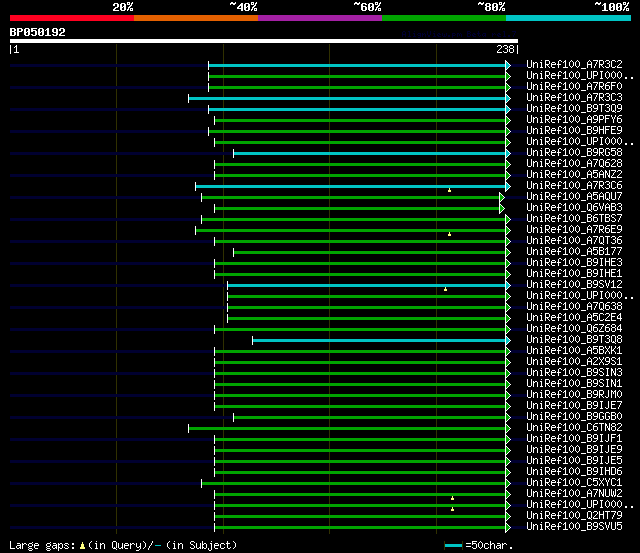640x553 pixels.
Task: Click the UniRef100_B9RJM0 identifier
Action: click(574, 395)
